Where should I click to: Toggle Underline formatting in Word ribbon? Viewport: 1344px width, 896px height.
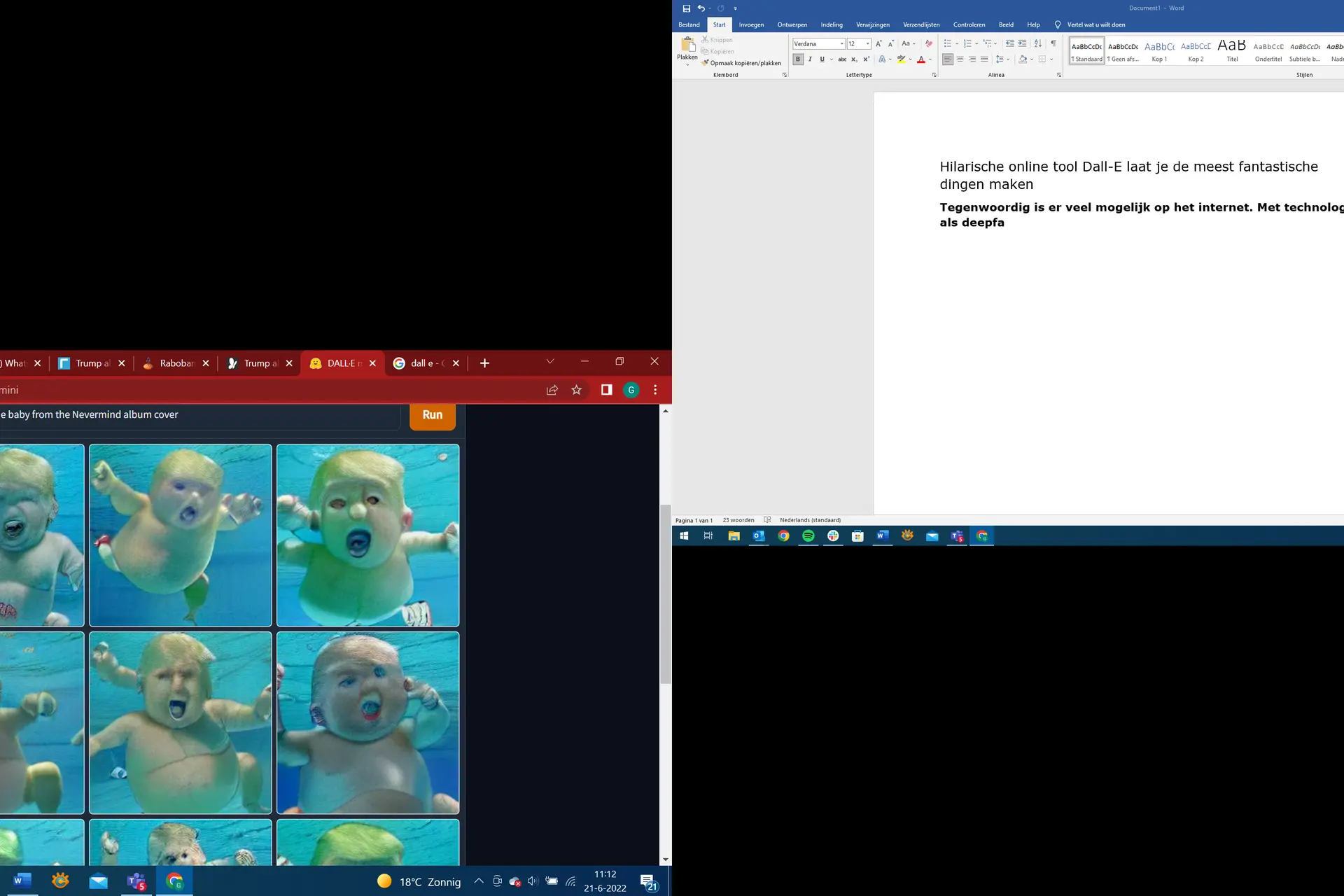point(822,59)
